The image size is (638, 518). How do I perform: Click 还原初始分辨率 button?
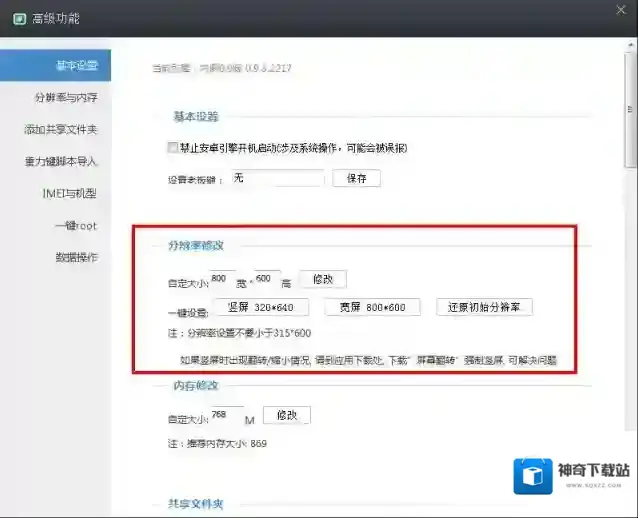point(484,307)
